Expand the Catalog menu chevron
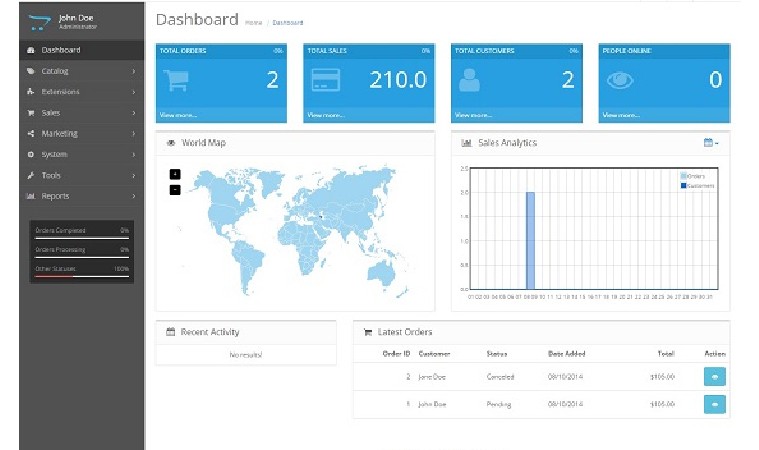Image resolution: width=759 pixels, height=450 pixels. point(134,71)
